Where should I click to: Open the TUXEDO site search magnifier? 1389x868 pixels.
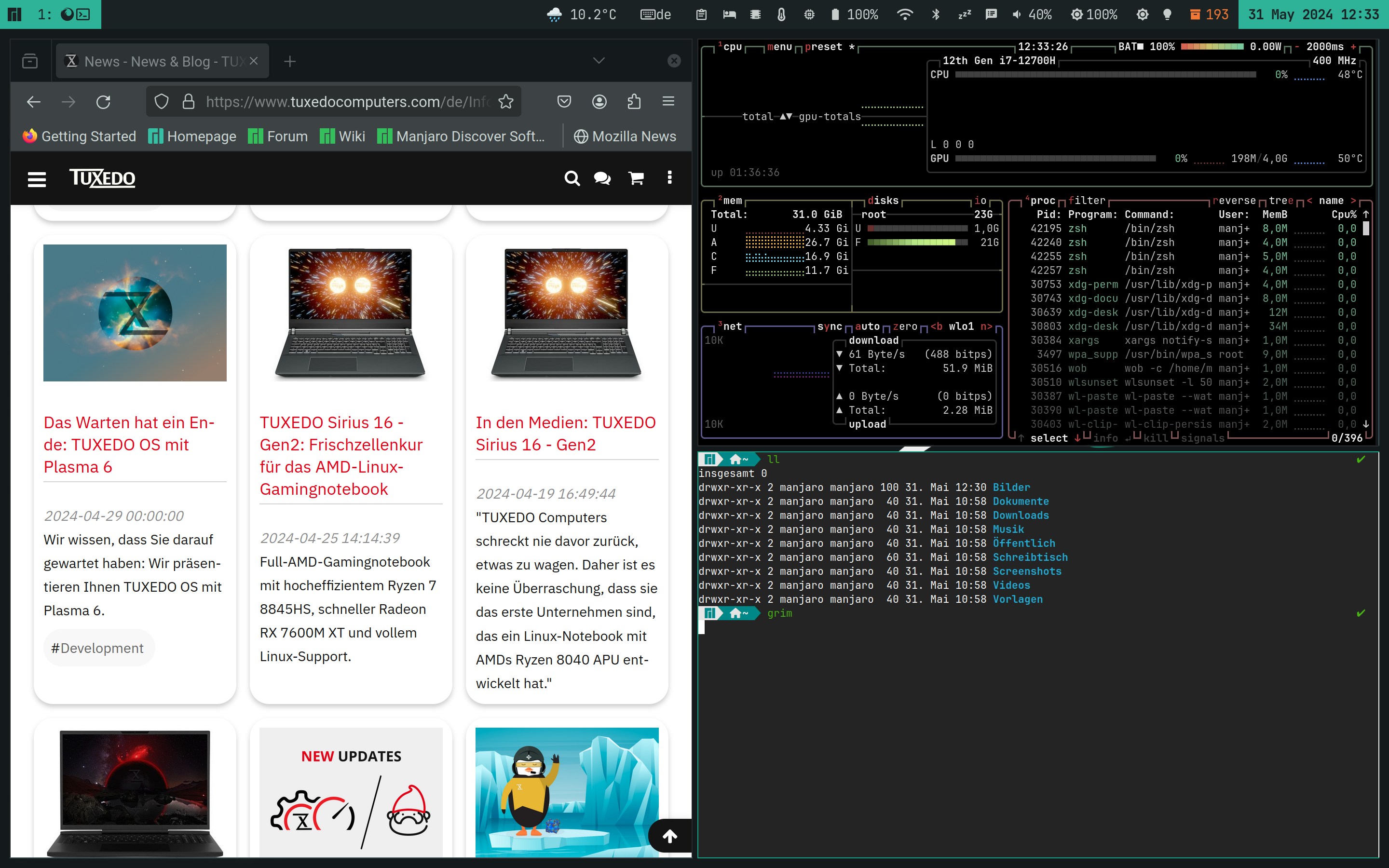[x=572, y=178]
